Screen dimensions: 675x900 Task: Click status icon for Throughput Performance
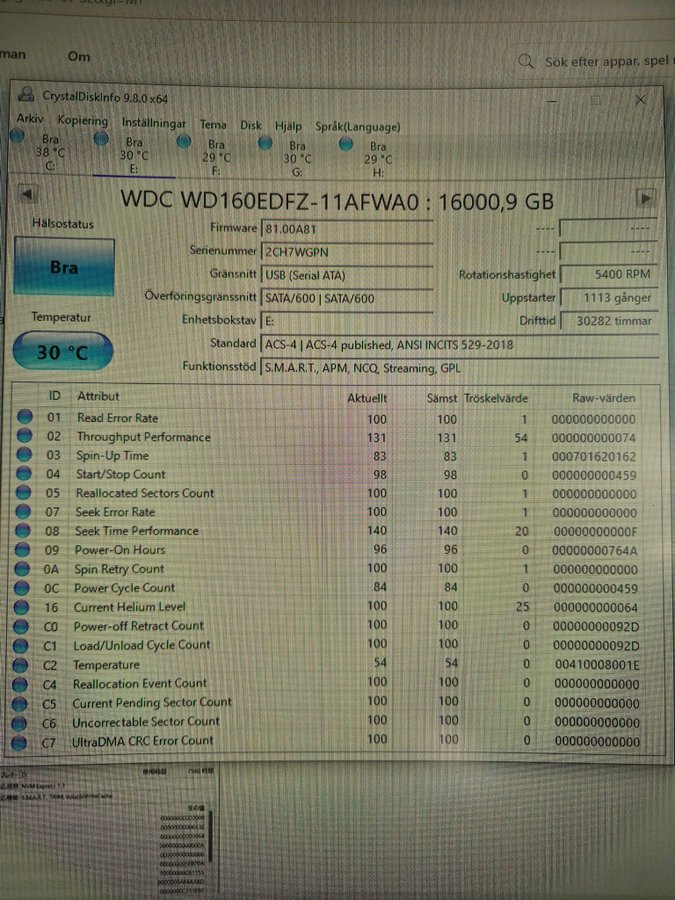click(24, 436)
